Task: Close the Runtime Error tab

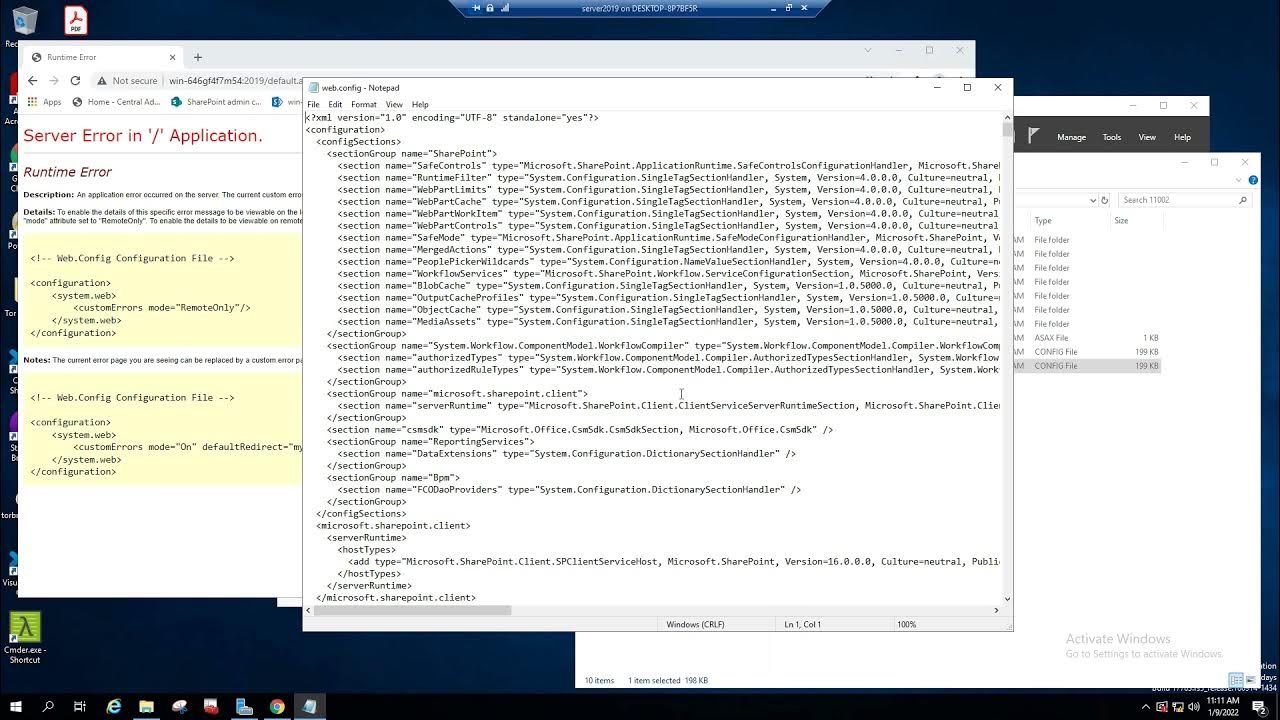Action: (172, 57)
